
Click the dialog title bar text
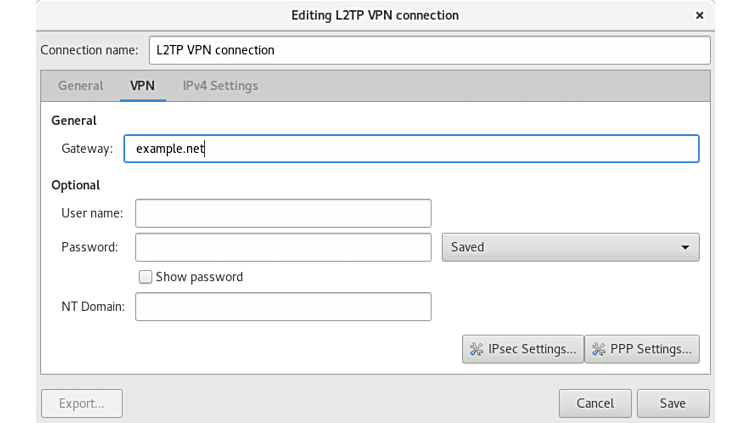[375, 15]
